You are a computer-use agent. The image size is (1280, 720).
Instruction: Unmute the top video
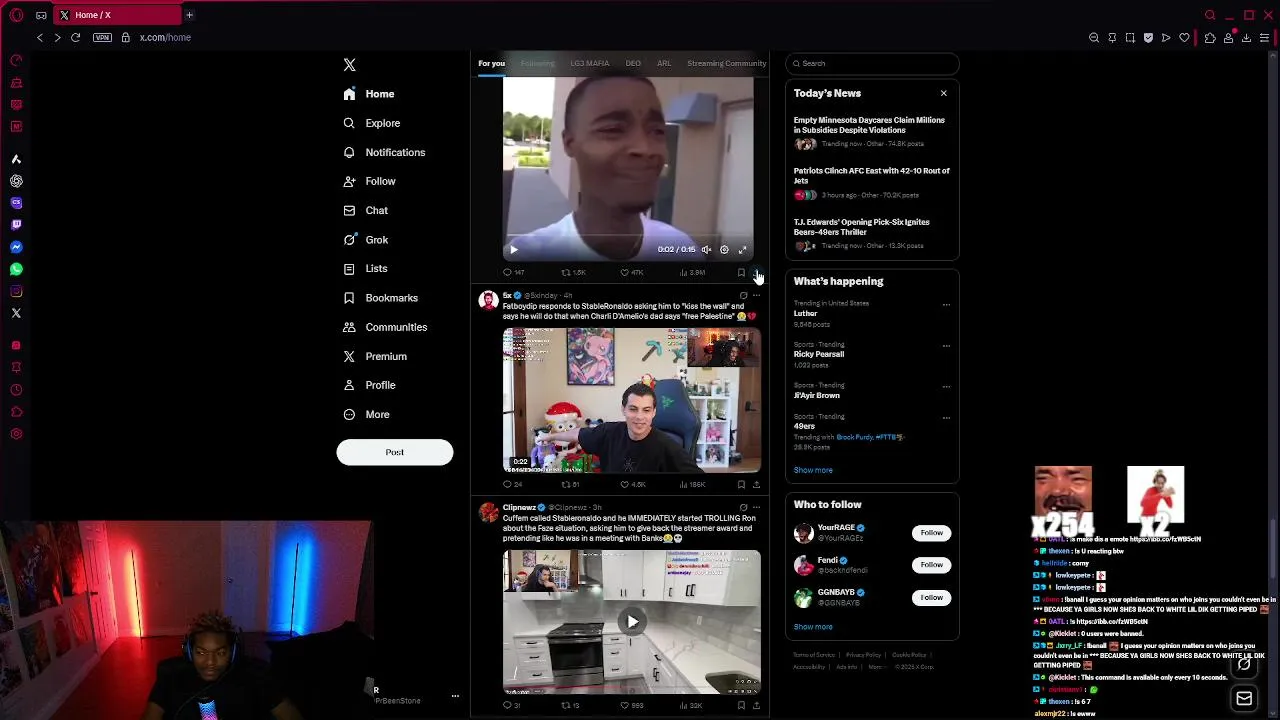(x=706, y=250)
